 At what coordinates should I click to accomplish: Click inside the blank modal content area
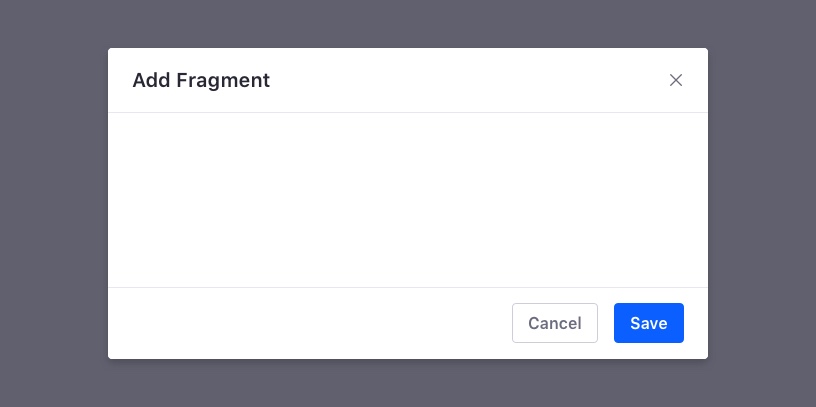pos(407,200)
